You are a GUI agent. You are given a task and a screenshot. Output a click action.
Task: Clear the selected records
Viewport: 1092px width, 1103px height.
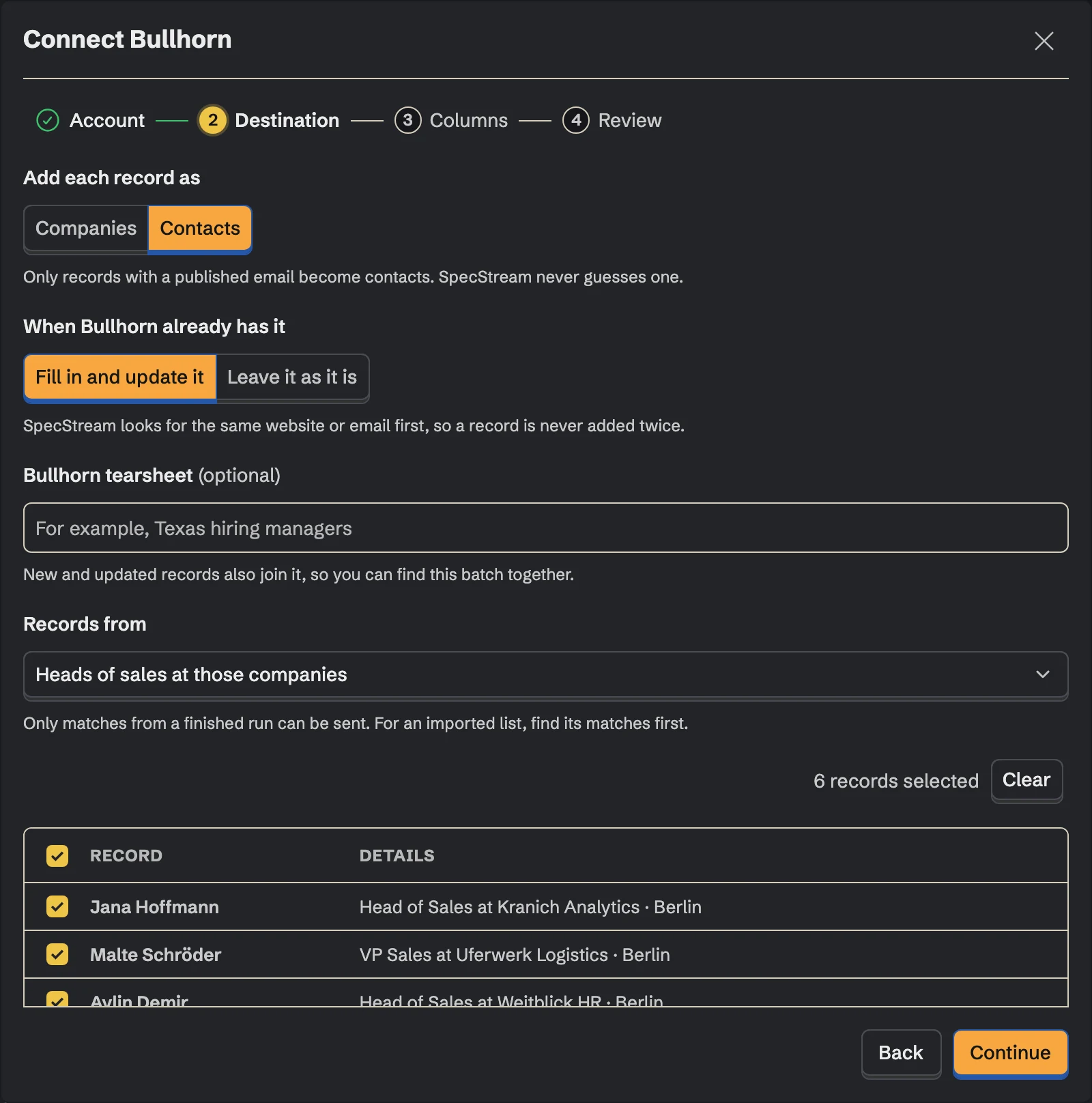click(1026, 780)
